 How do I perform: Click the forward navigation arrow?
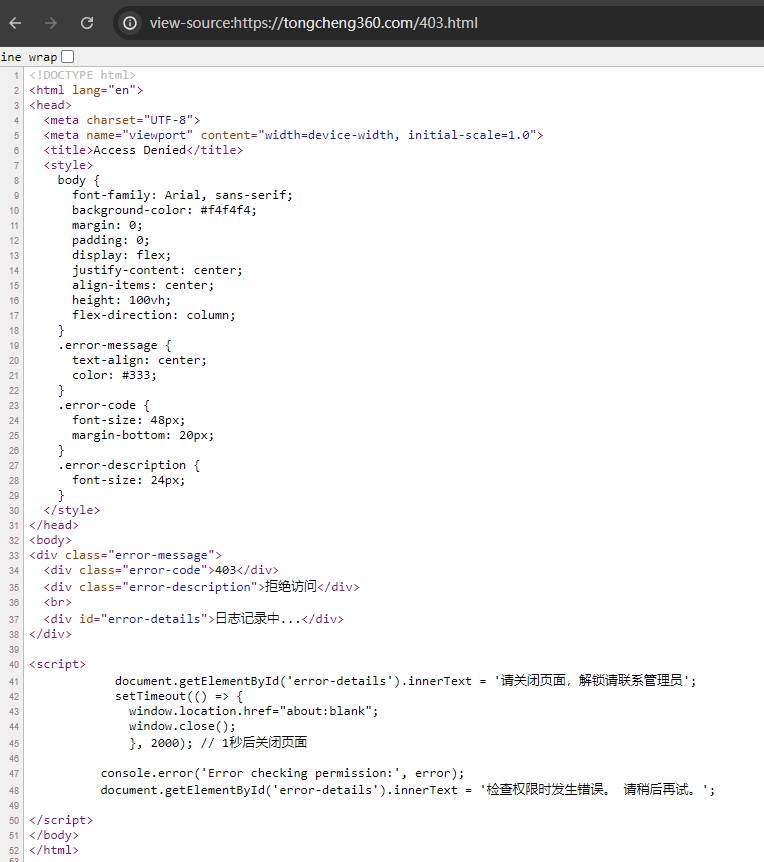(51, 23)
